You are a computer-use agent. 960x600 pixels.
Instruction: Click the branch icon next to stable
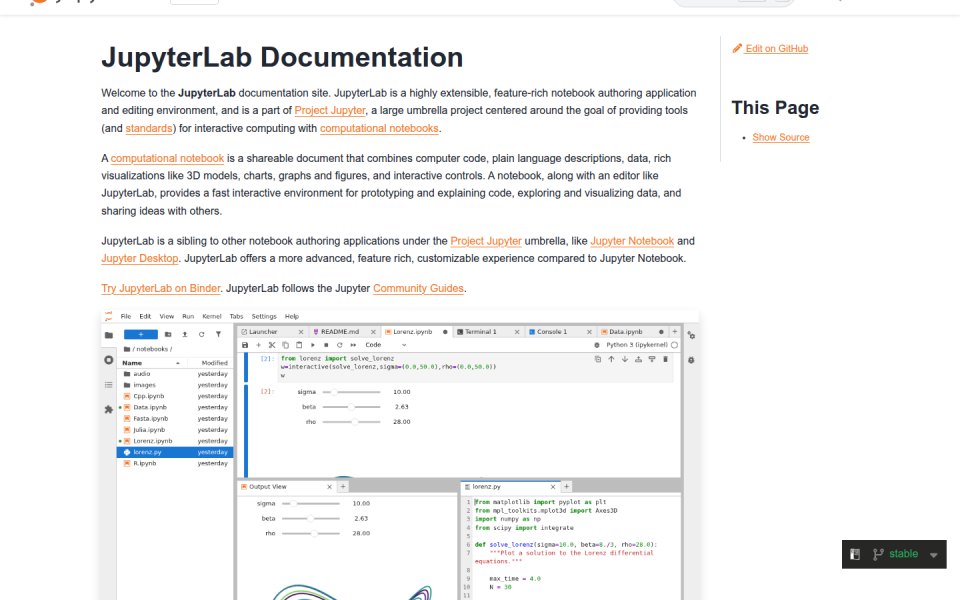[878, 554]
